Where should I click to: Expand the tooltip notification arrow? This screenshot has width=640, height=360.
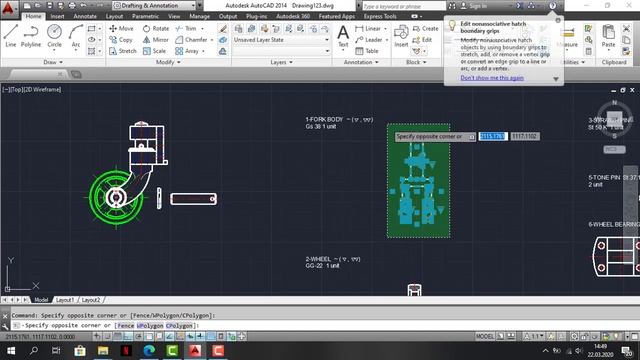pyautogui.click(x=556, y=79)
